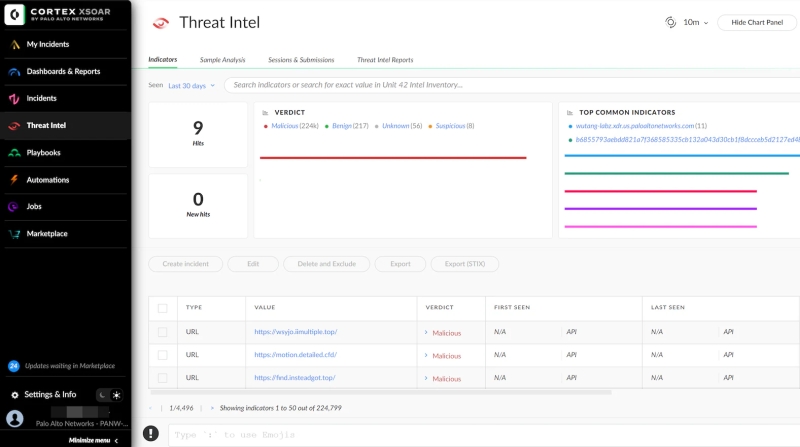The height and width of the screenshot is (447, 800).
Task: Check the box for find.insteadgot.top row
Action: pyautogui.click(x=162, y=378)
